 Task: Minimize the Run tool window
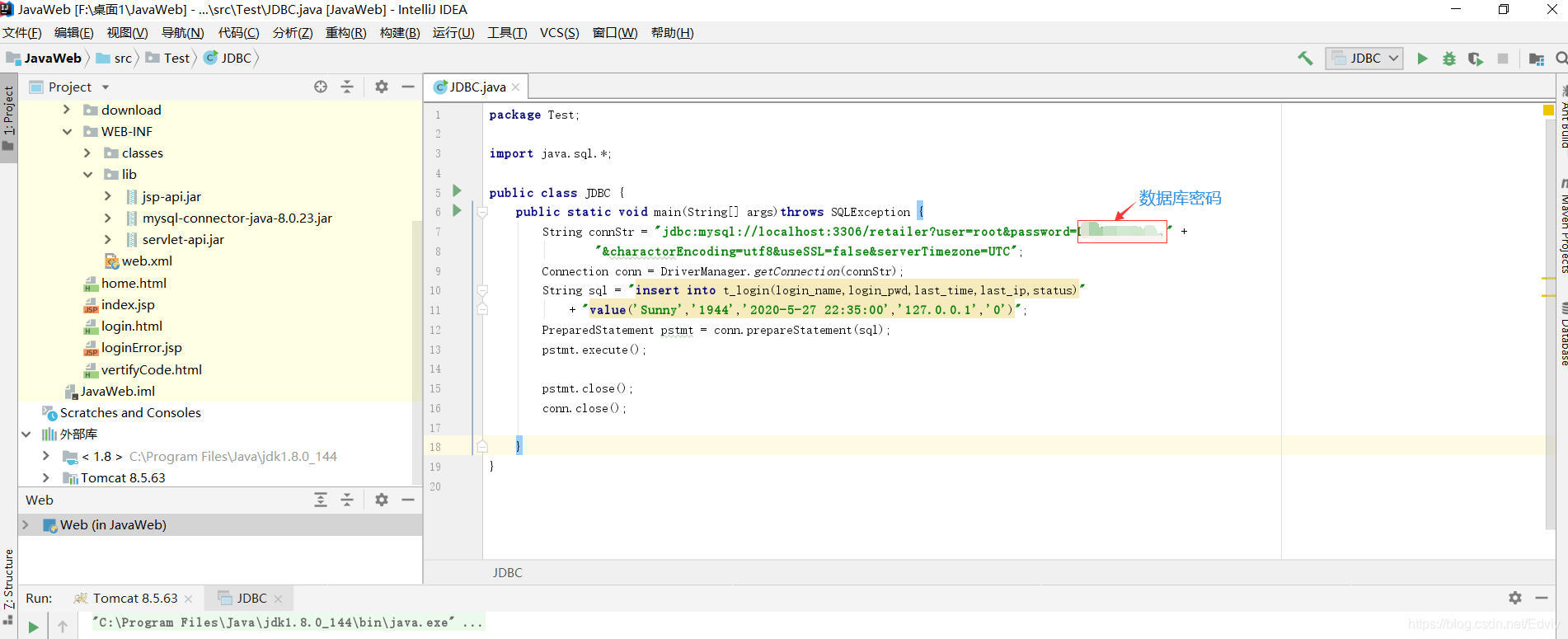tap(1542, 598)
